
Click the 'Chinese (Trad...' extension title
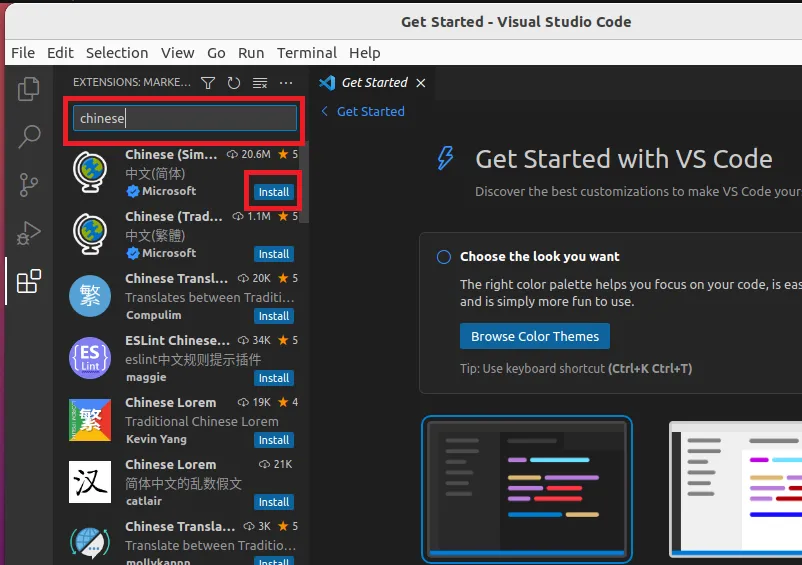coord(174,216)
